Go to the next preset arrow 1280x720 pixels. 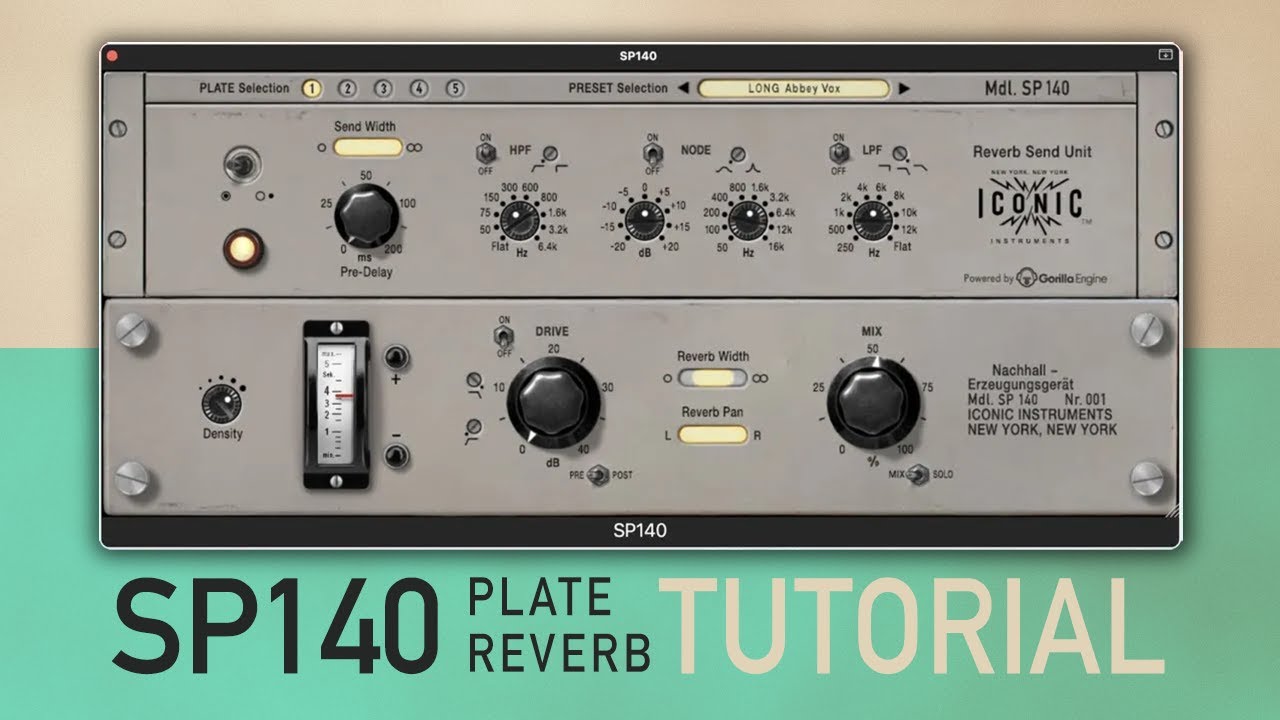pos(904,88)
